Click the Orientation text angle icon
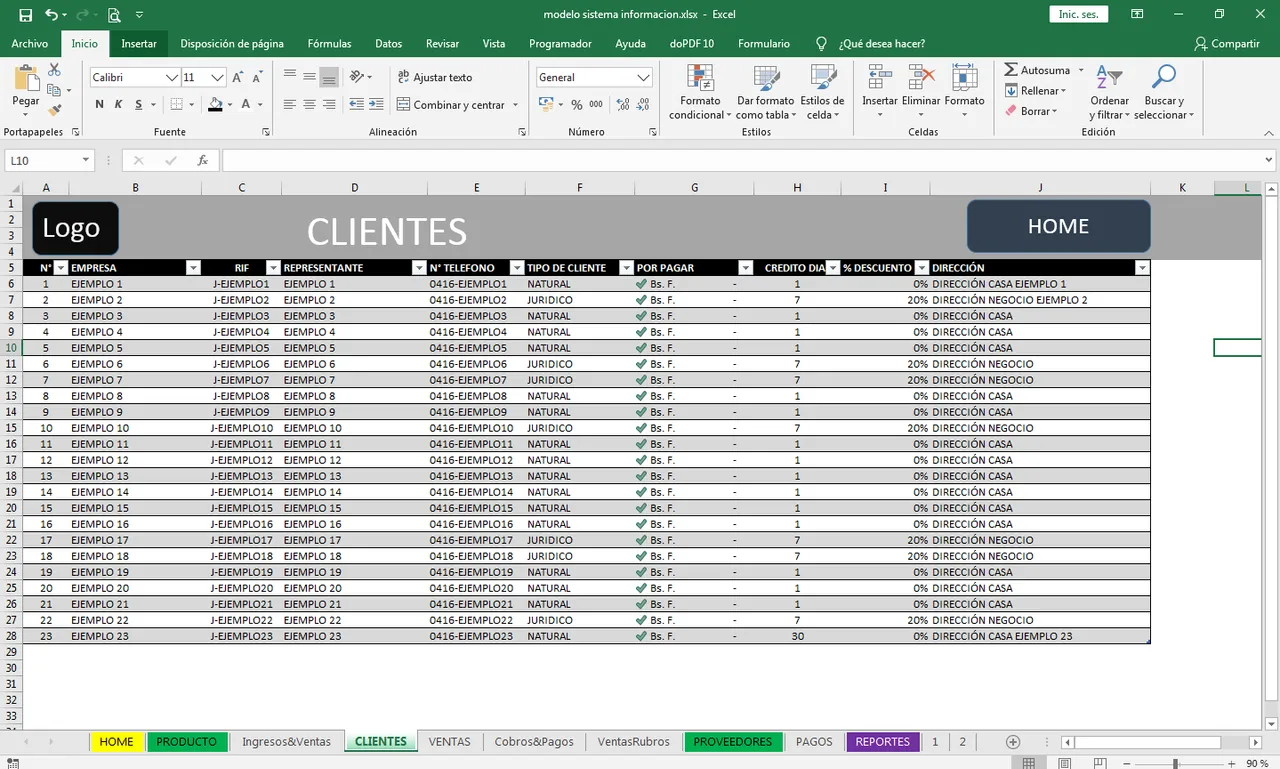Viewport: 1280px width, 769px height. pos(358,77)
